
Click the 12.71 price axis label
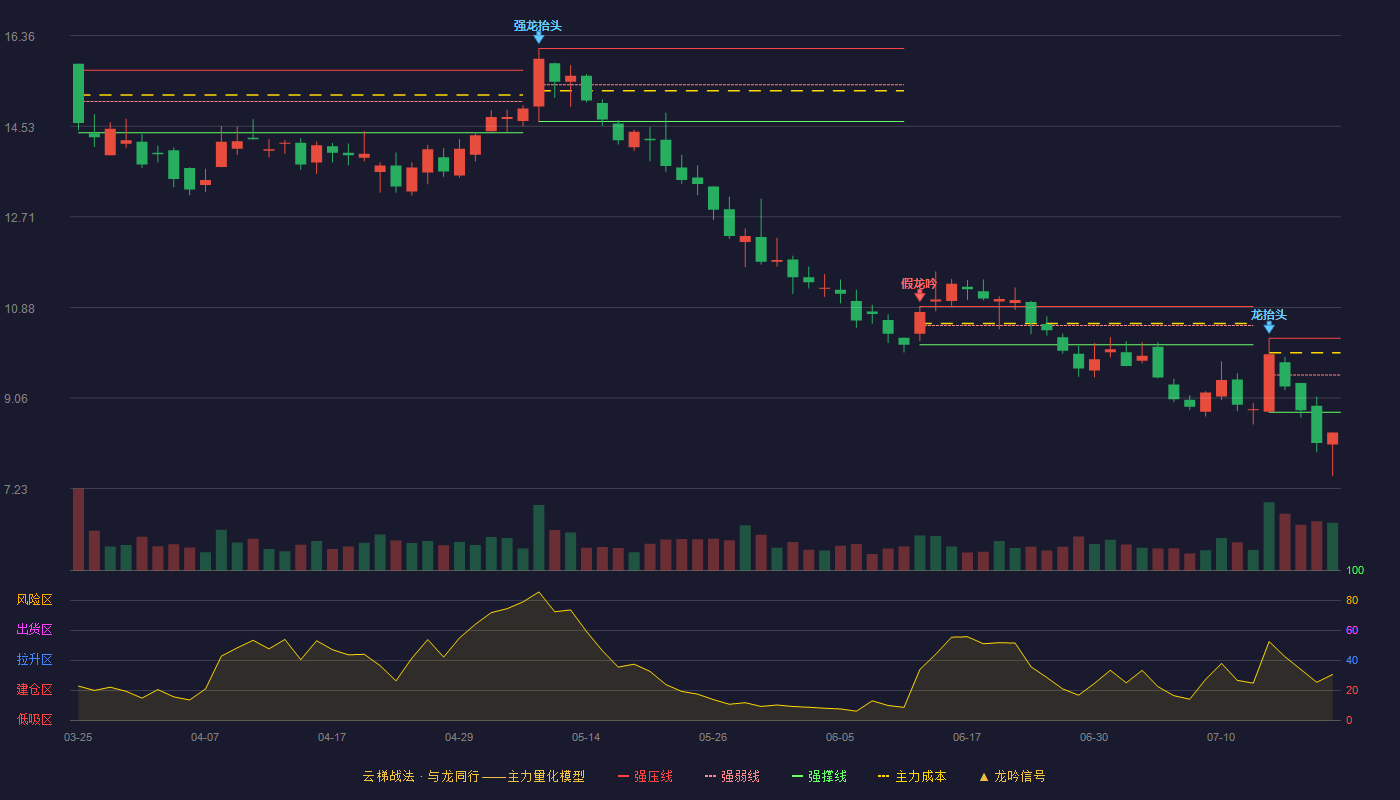click(x=19, y=218)
